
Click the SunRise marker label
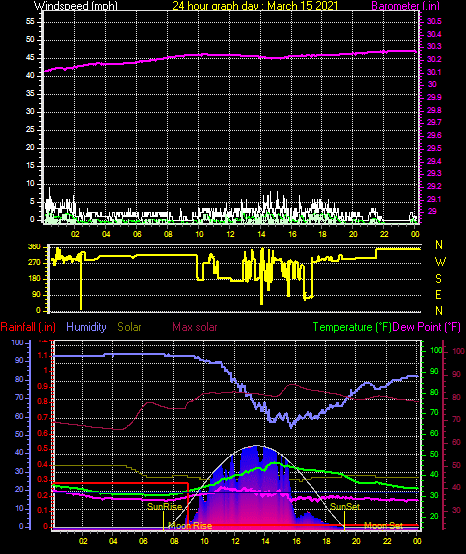click(x=164, y=507)
